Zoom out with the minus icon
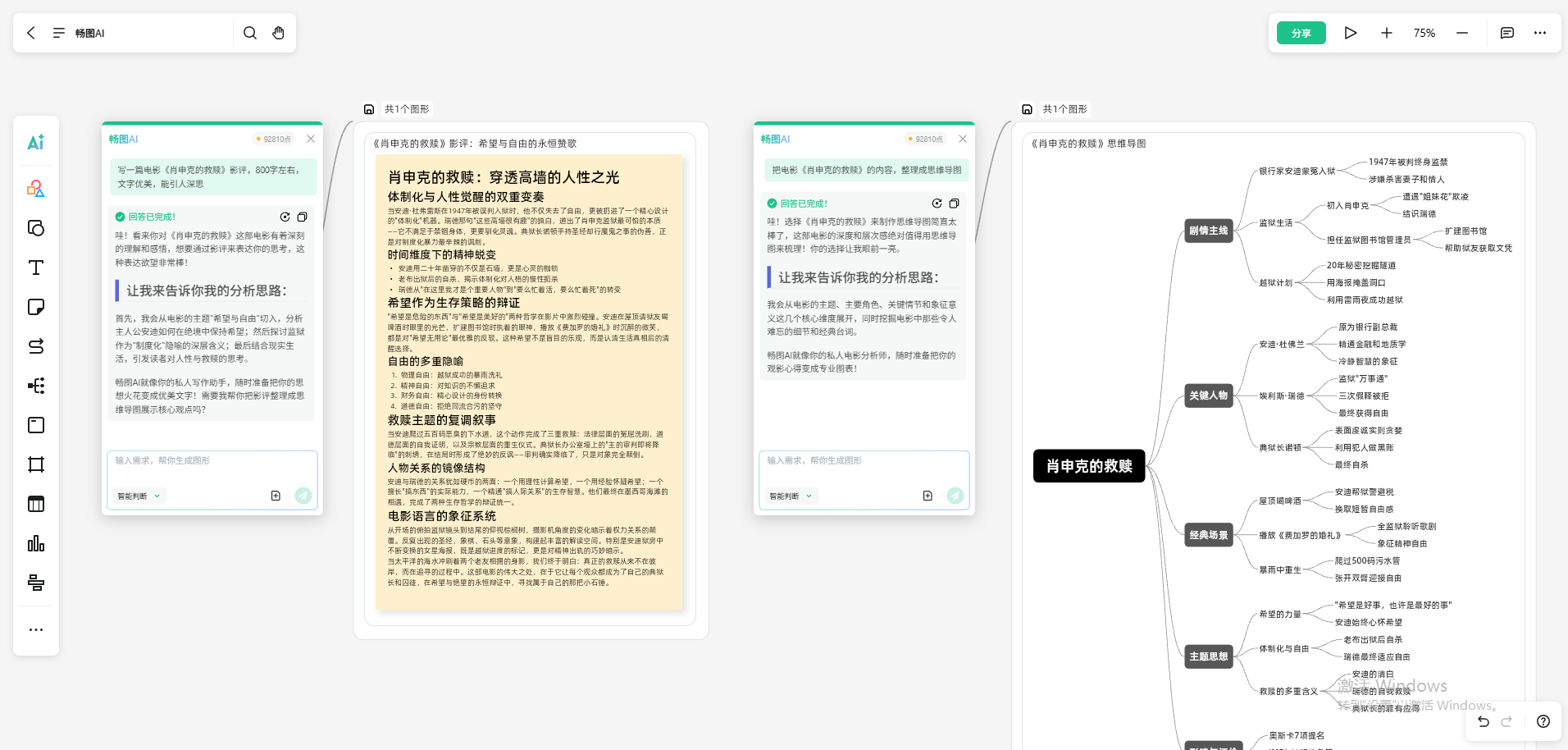1568x750 pixels. [x=1462, y=33]
